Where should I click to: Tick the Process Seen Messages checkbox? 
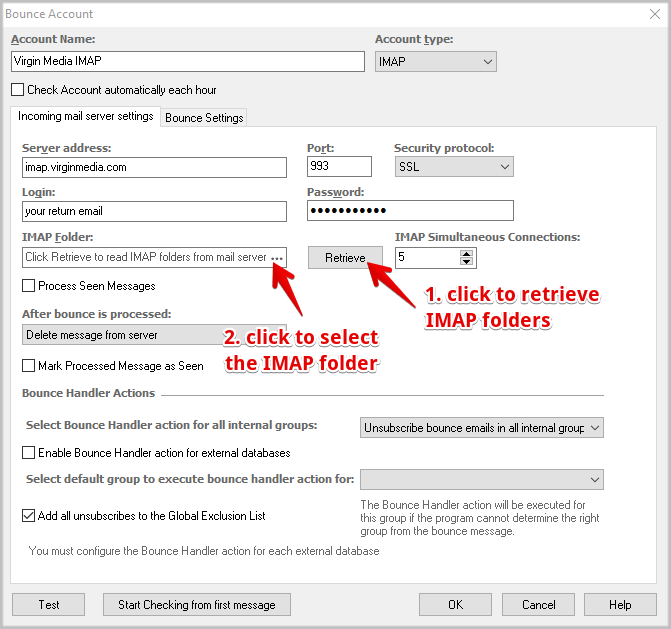coord(28,285)
